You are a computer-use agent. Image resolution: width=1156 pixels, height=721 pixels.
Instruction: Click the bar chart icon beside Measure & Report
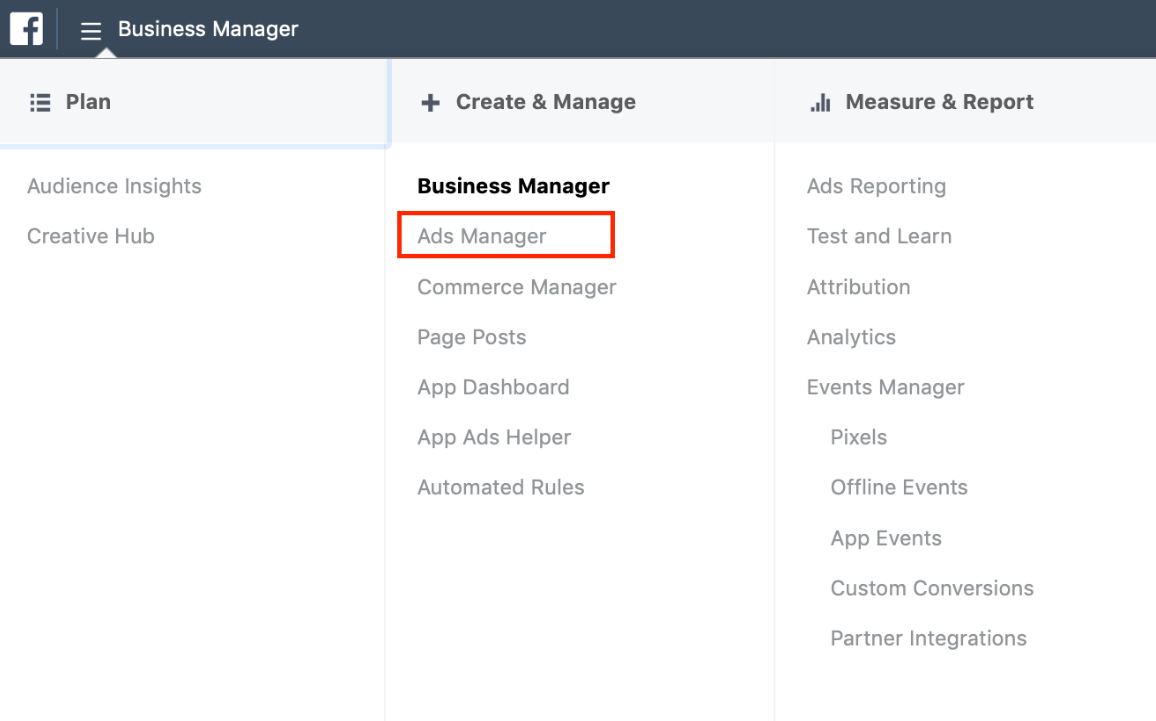pyautogui.click(x=820, y=102)
